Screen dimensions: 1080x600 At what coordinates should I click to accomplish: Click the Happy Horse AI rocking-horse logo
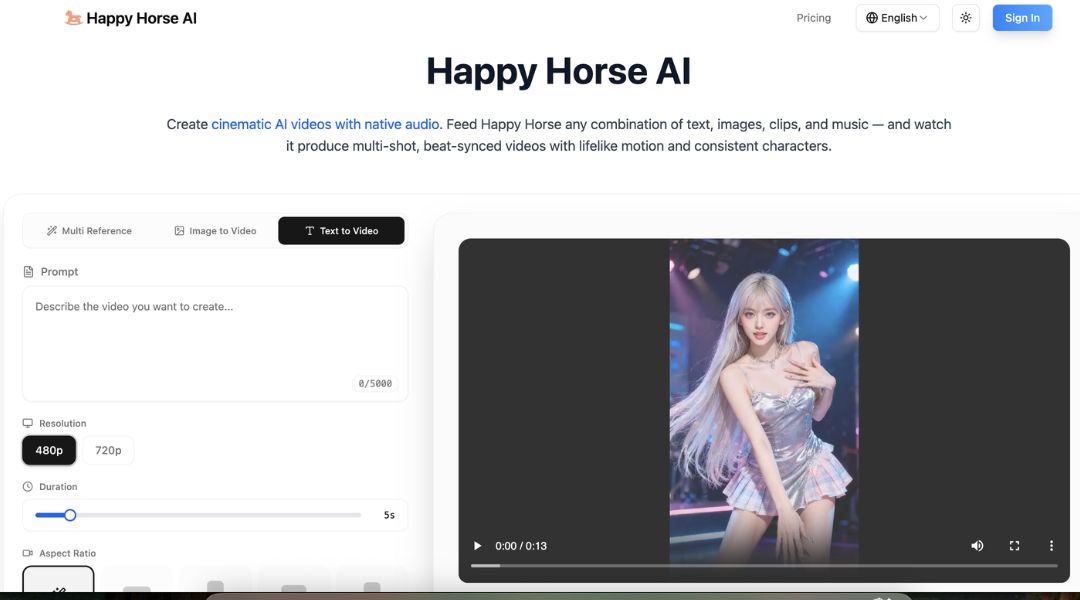73,18
